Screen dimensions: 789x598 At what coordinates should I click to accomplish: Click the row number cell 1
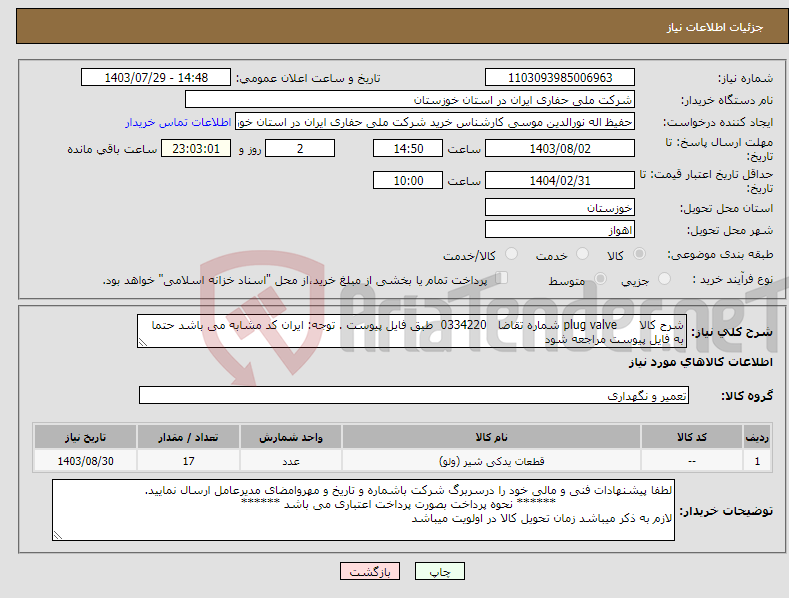[x=757, y=461]
